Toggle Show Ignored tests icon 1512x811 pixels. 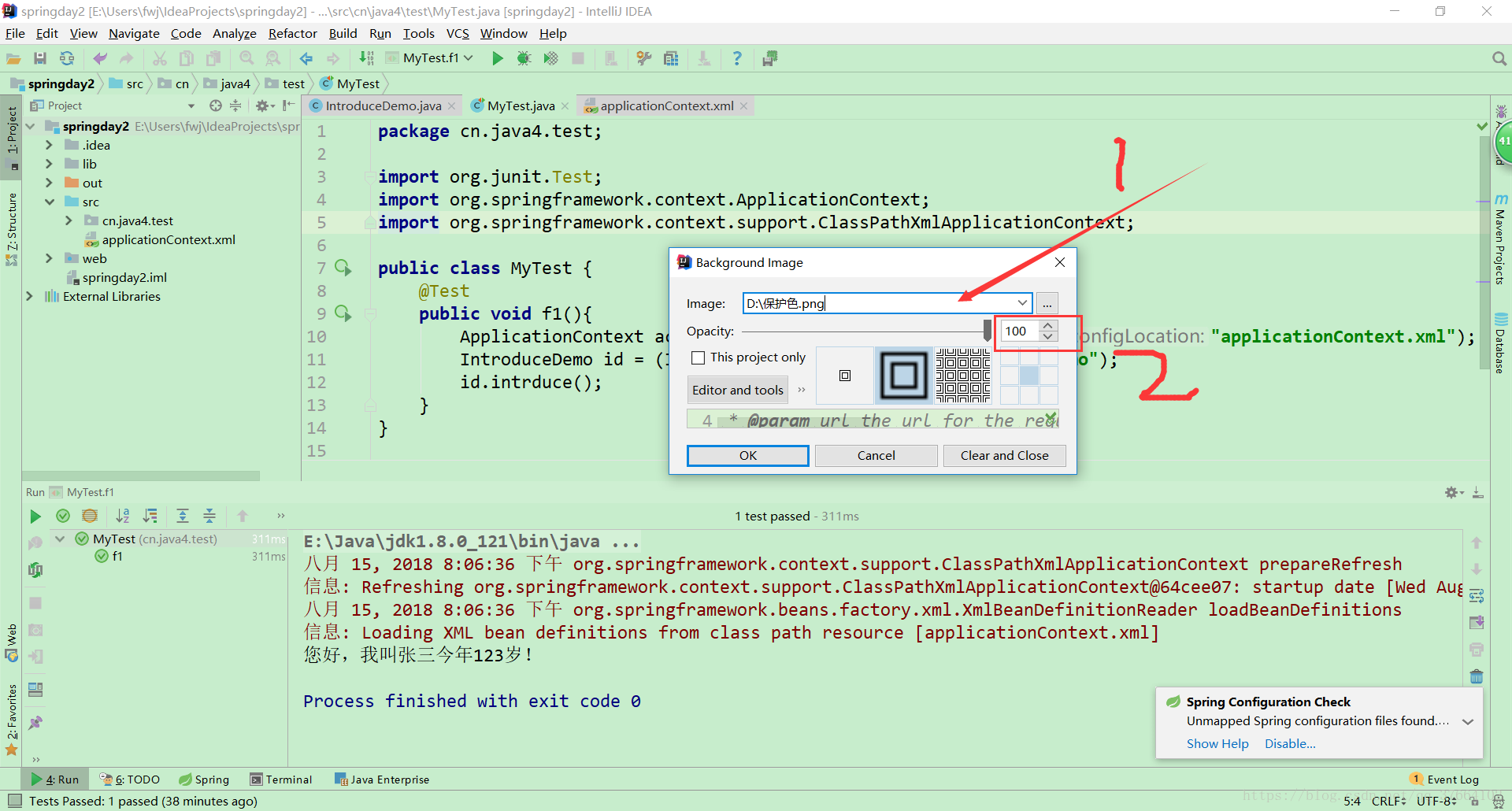tap(90, 517)
